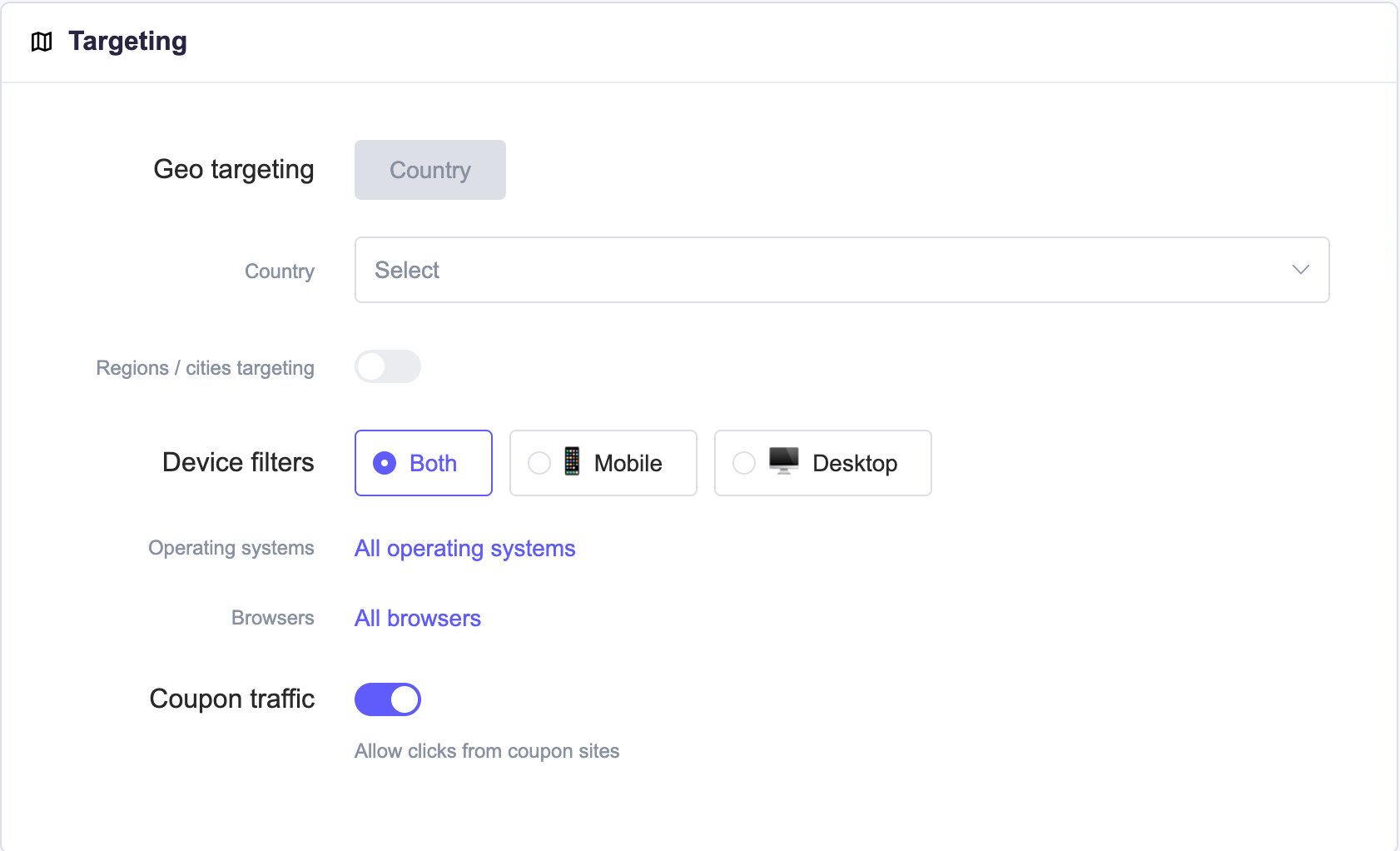Click the mobile phone icon

point(572,461)
